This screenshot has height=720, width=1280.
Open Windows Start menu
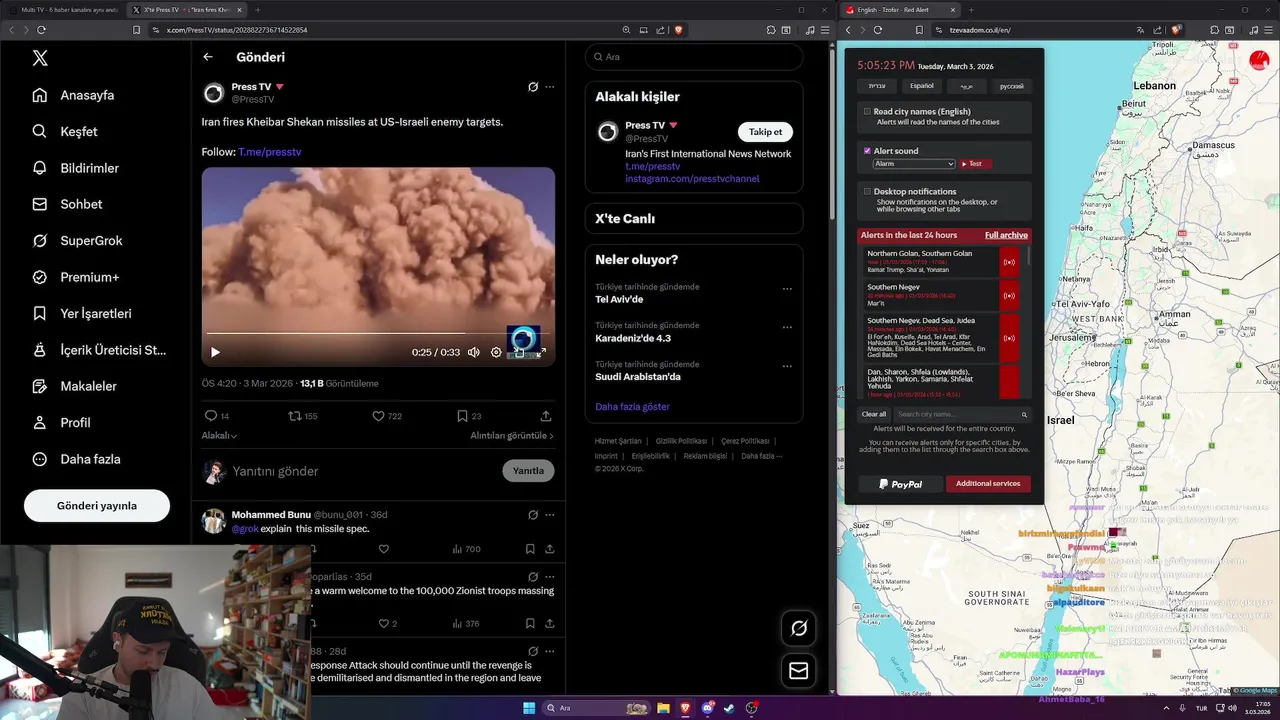click(x=529, y=708)
